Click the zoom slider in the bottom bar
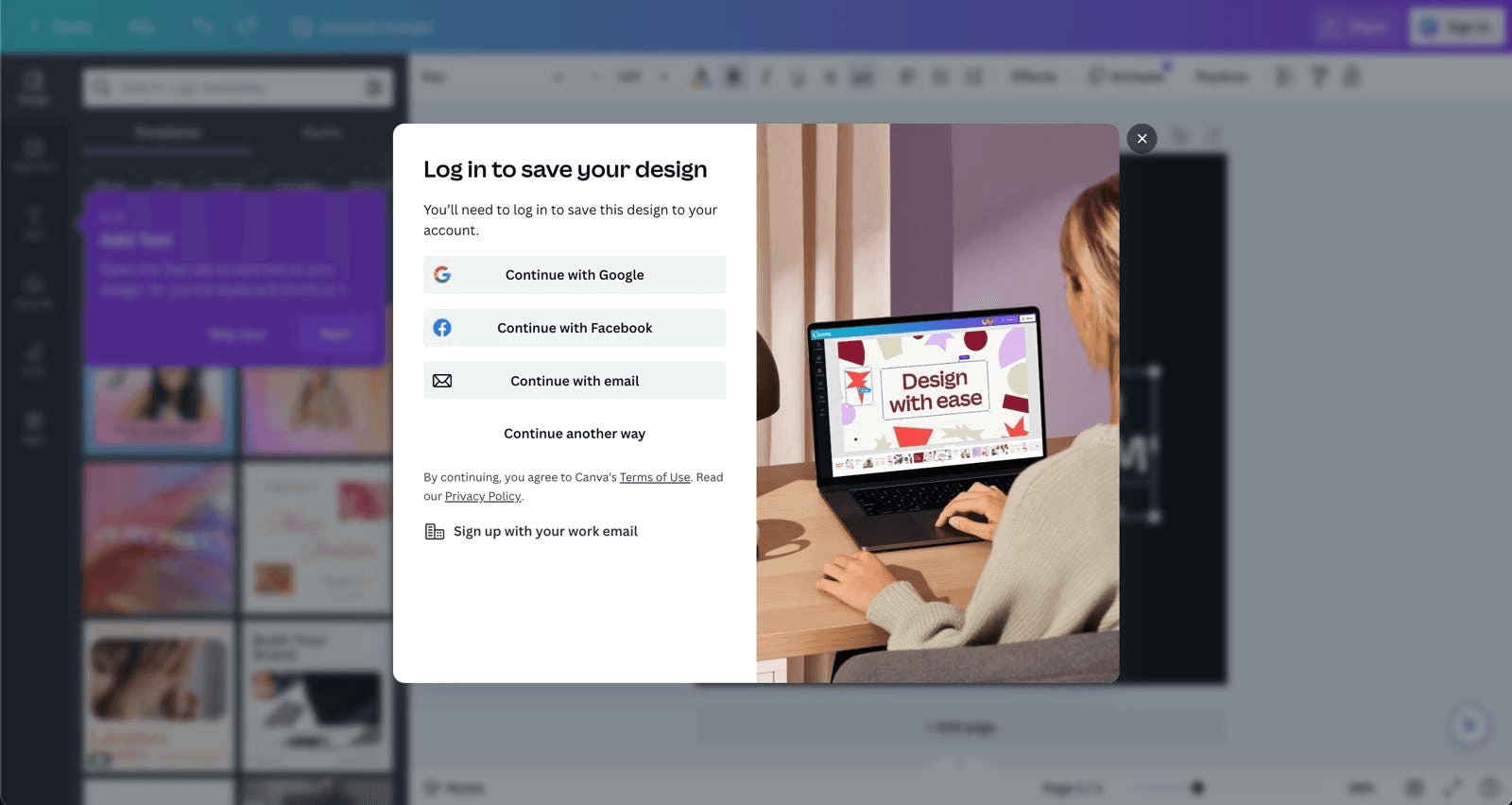This screenshot has width=1512, height=805. tap(1170, 787)
